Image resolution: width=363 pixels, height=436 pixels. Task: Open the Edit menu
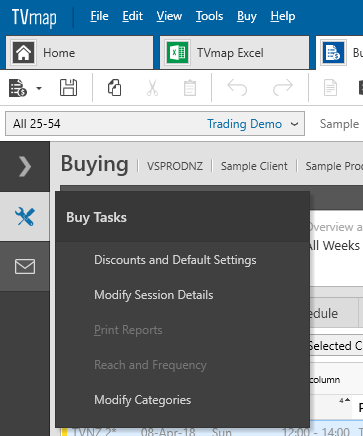[132, 16]
